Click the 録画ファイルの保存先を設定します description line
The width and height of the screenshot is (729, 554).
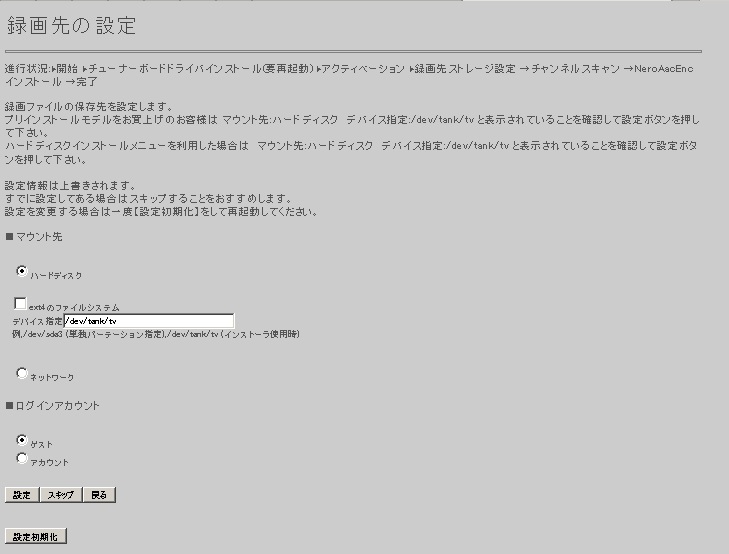click(88, 106)
